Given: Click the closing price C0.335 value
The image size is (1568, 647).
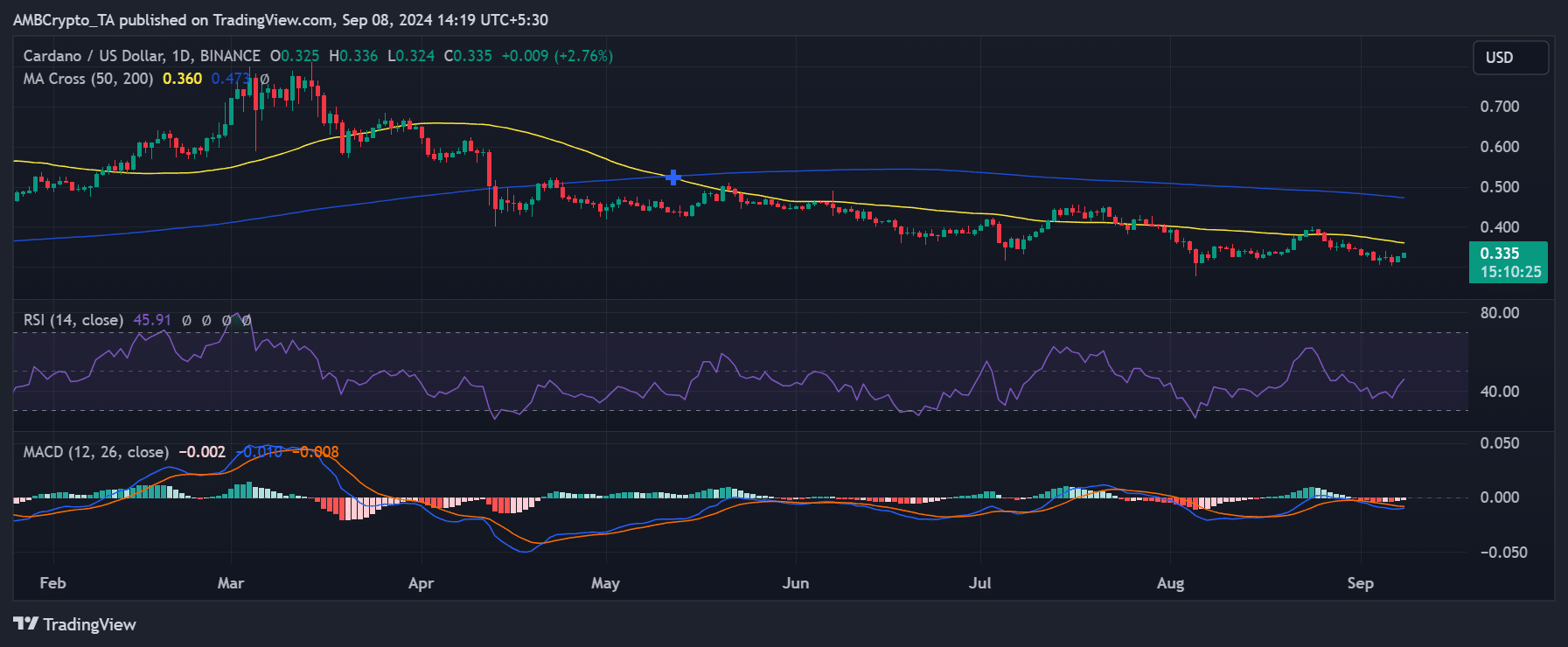Looking at the screenshot, I should click(x=468, y=56).
